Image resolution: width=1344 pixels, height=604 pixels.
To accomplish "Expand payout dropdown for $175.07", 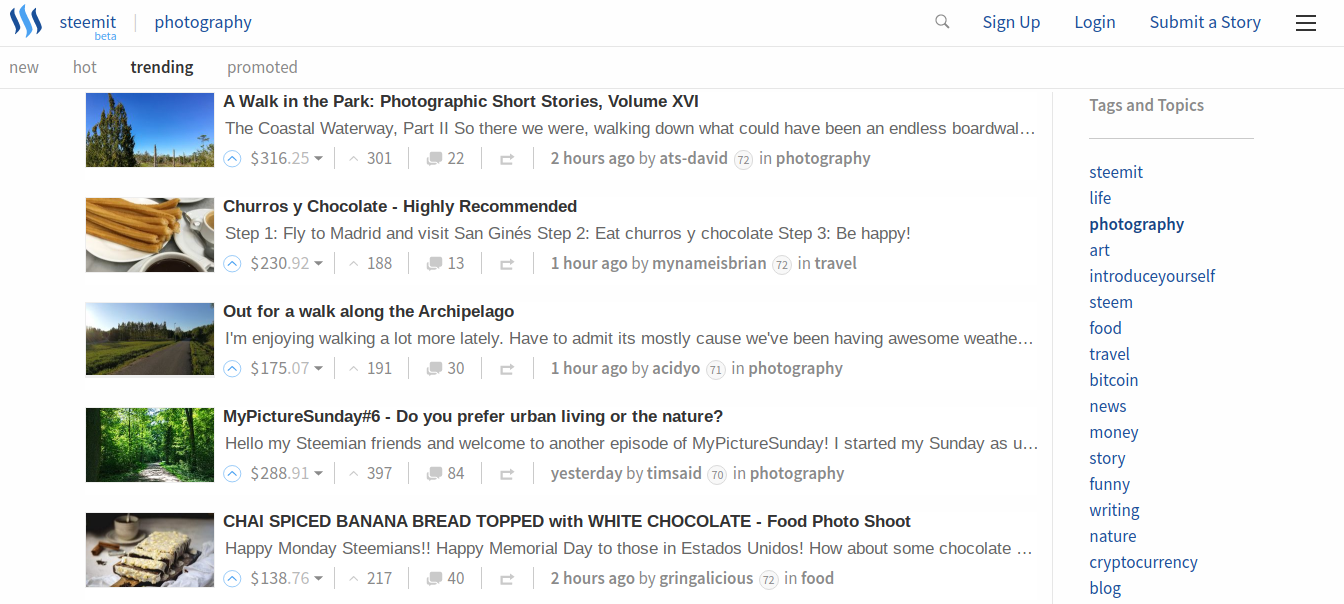I will pos(318,369).
